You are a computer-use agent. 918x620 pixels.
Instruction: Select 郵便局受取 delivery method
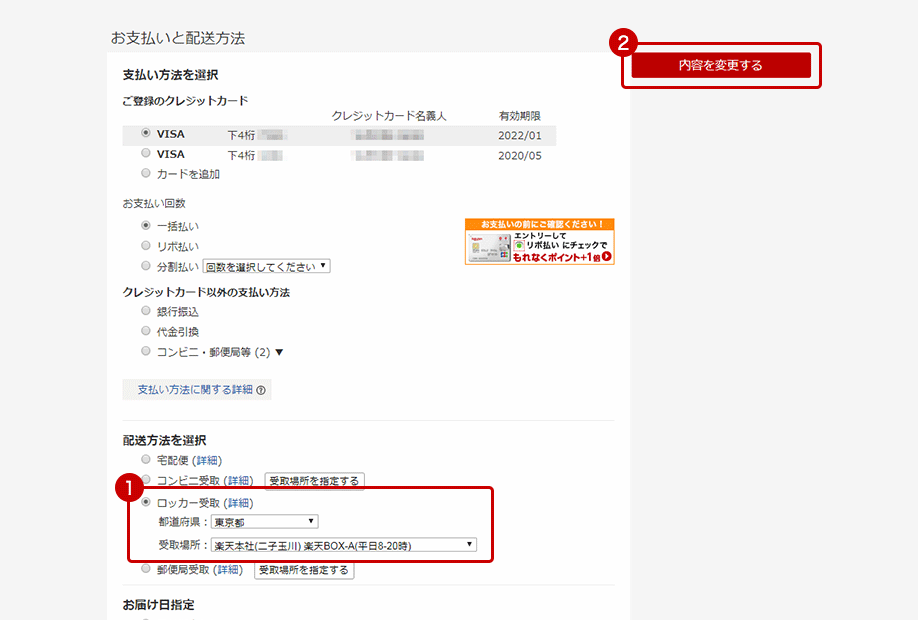(x=147, y=570)
